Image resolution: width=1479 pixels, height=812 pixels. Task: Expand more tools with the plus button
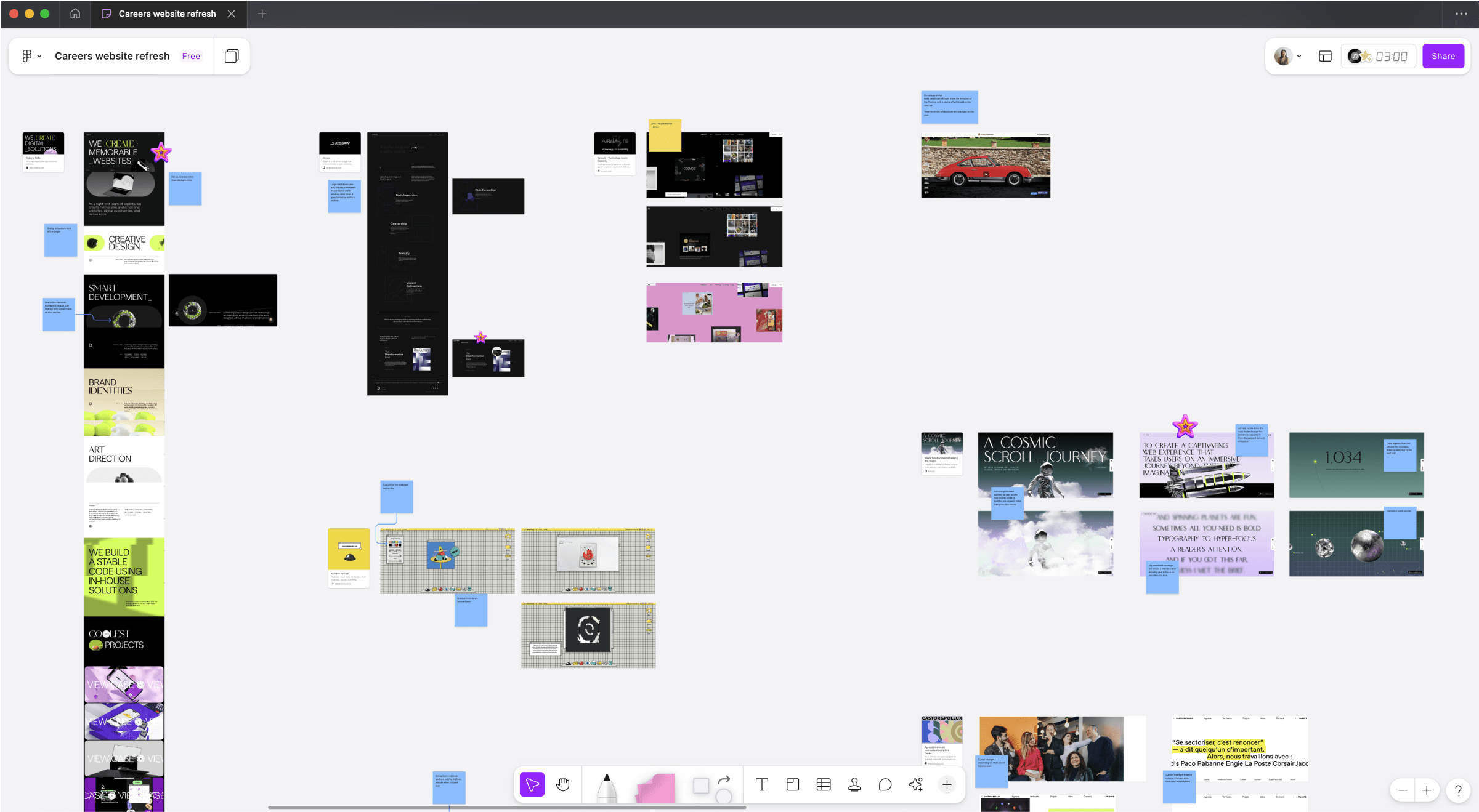coord(947,784)
